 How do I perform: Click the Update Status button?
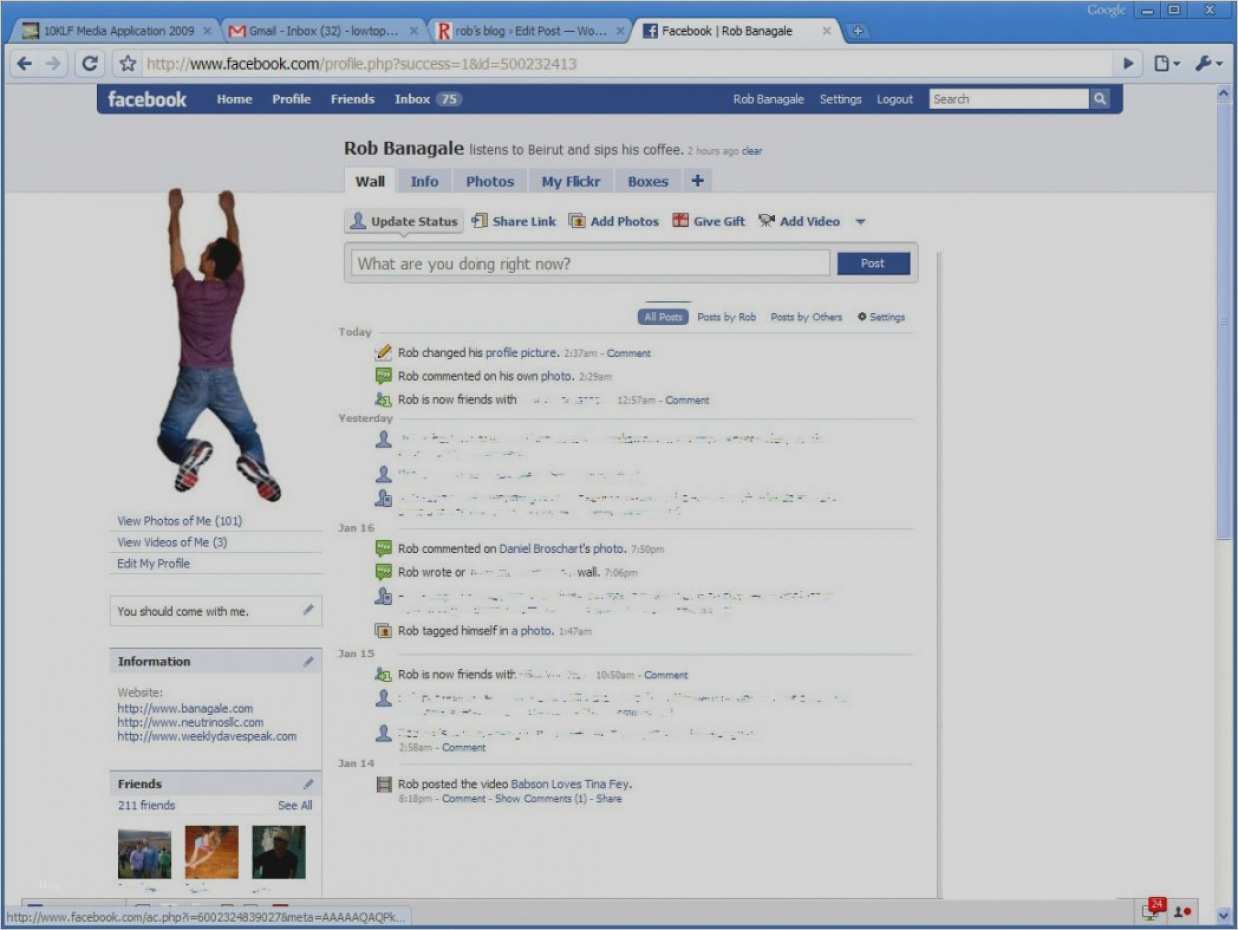click(404, 221)
